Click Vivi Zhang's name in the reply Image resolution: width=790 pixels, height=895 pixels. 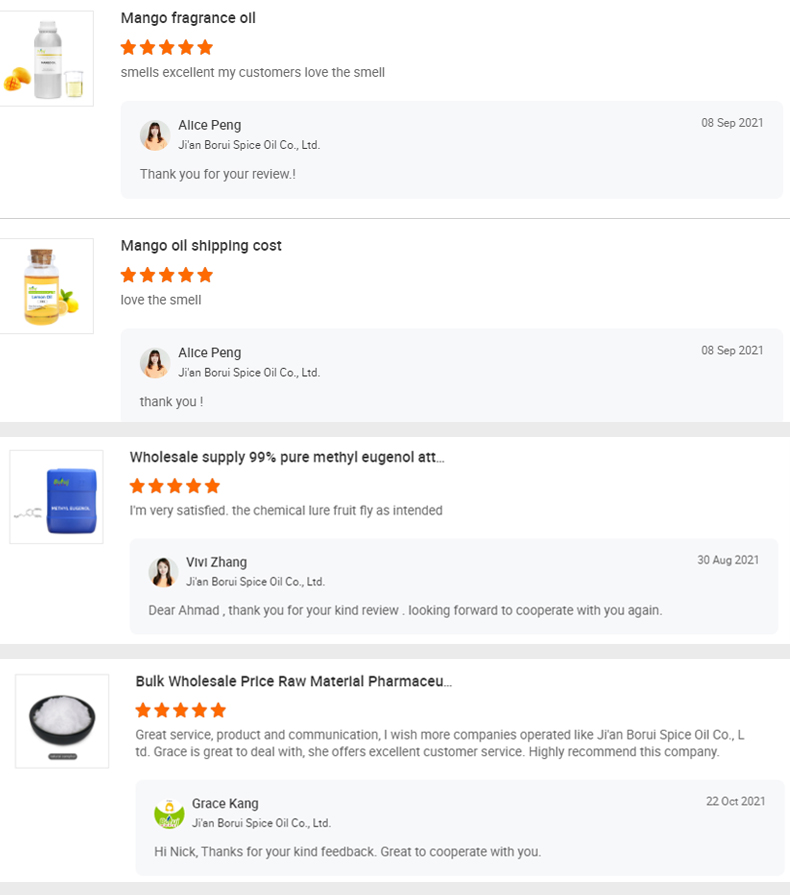(x=216, y=562)
